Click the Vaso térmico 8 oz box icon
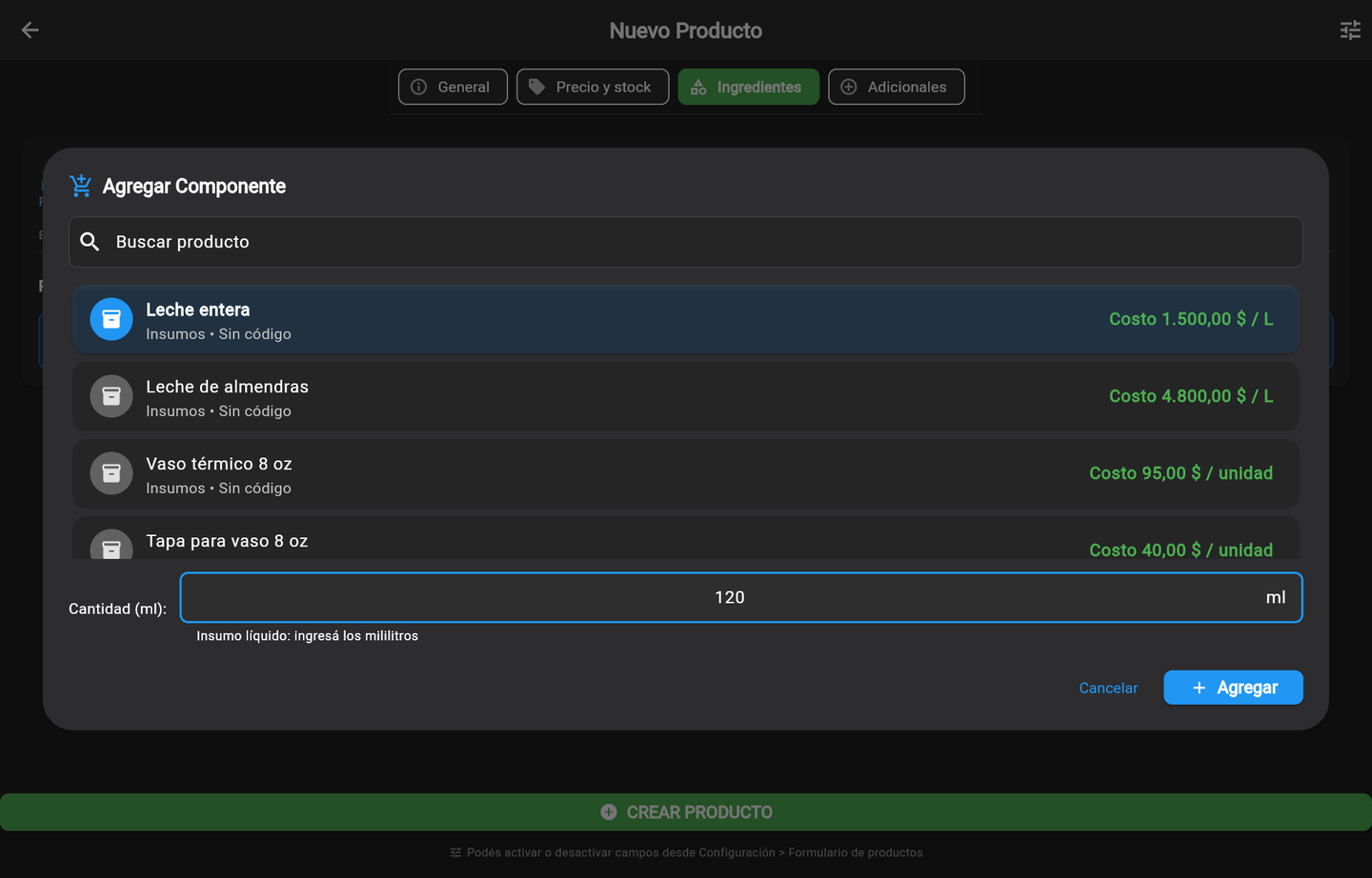1372x878 pixels. point(111,473)
